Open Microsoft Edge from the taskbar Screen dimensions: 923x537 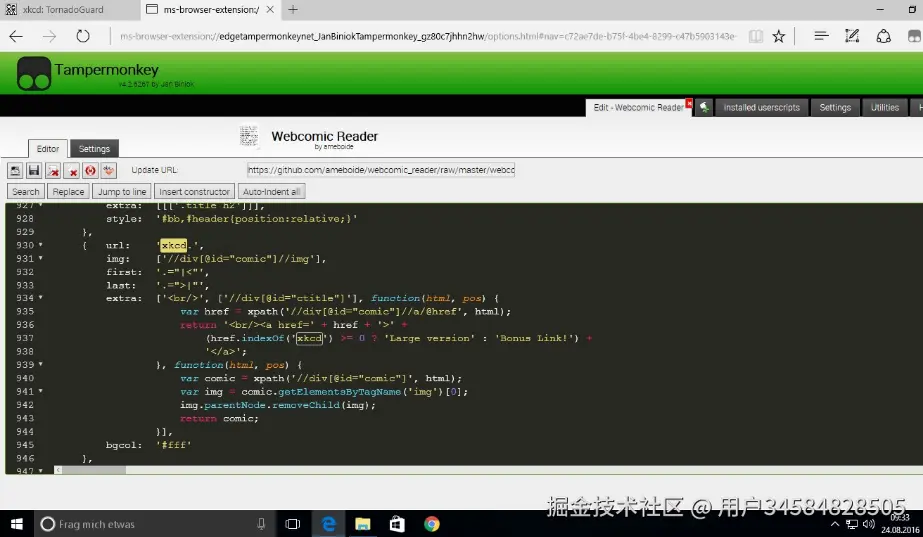(x=328, y=524)
